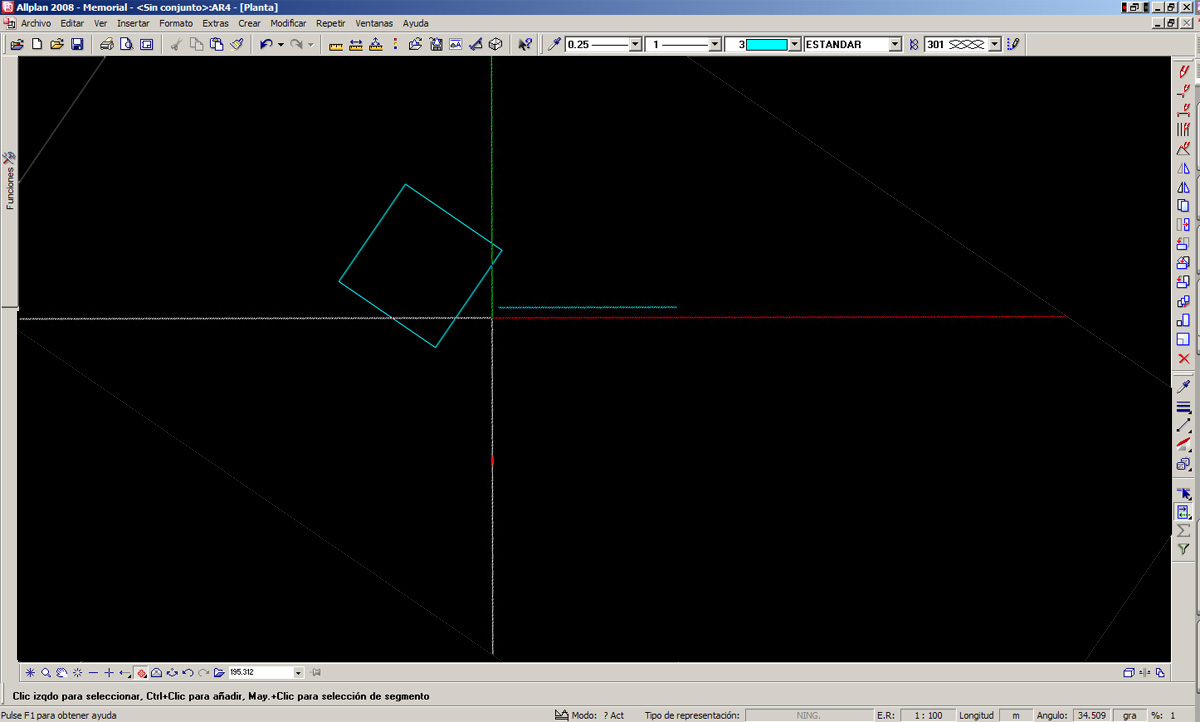Open the Formato menu
The width and height of the screenshot is (1200, 722).
point(176,23)
